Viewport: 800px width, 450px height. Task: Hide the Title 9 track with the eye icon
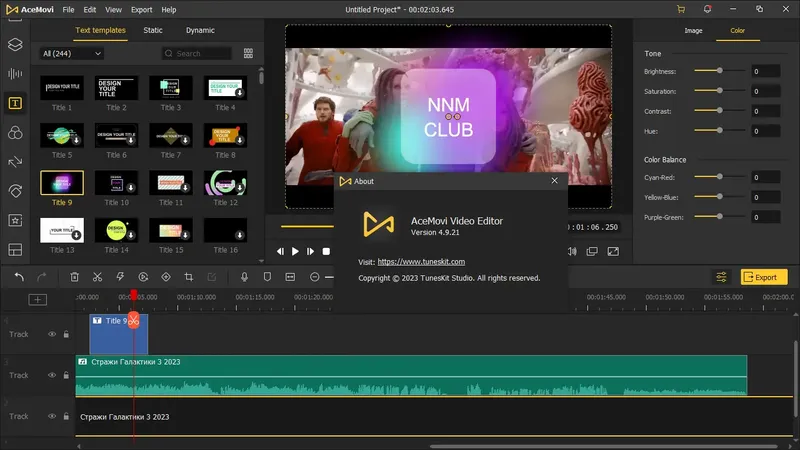coord(52,334)
